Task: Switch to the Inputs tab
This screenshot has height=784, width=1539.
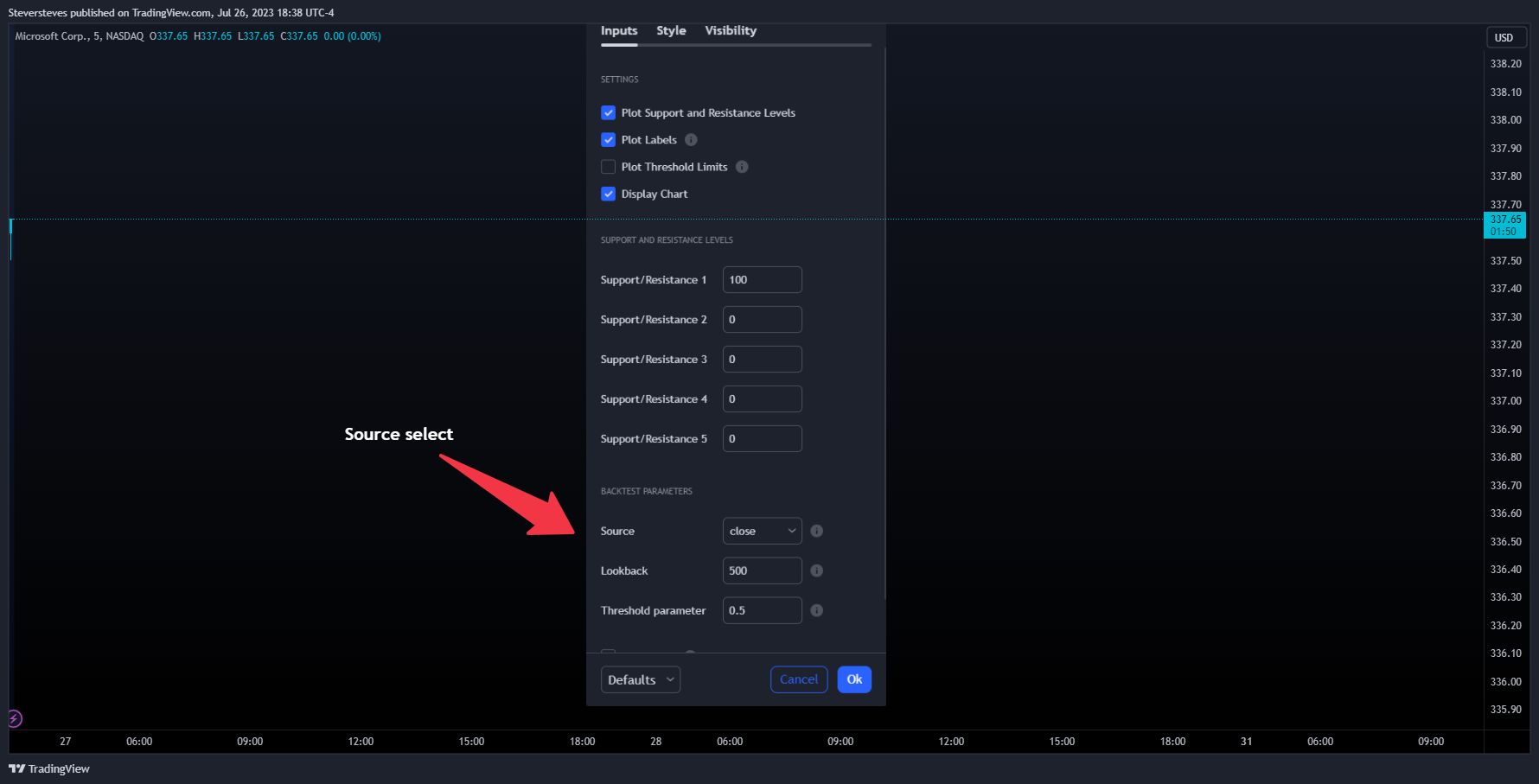Action: pos(619,31)
